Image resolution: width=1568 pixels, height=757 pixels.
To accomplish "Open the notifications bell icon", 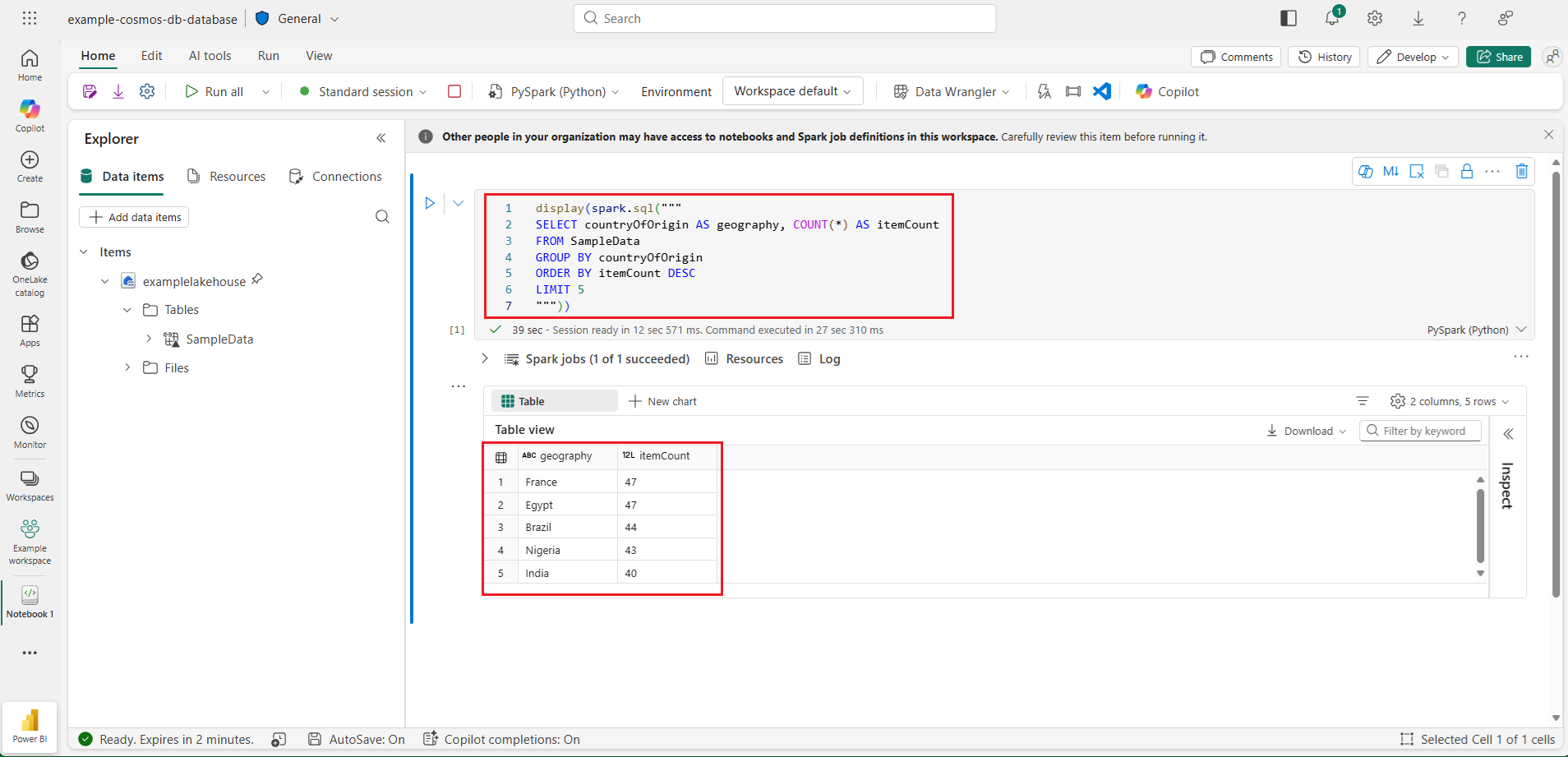I will 1332,18.
